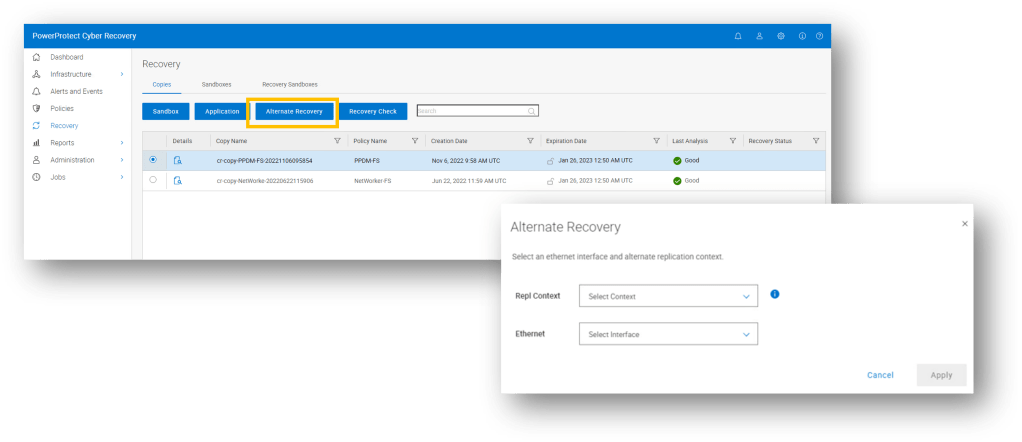The width and height of the screenshot is (1022, 442).
Task: Click the Alternate Recovery button
Action: pos(294,111)
